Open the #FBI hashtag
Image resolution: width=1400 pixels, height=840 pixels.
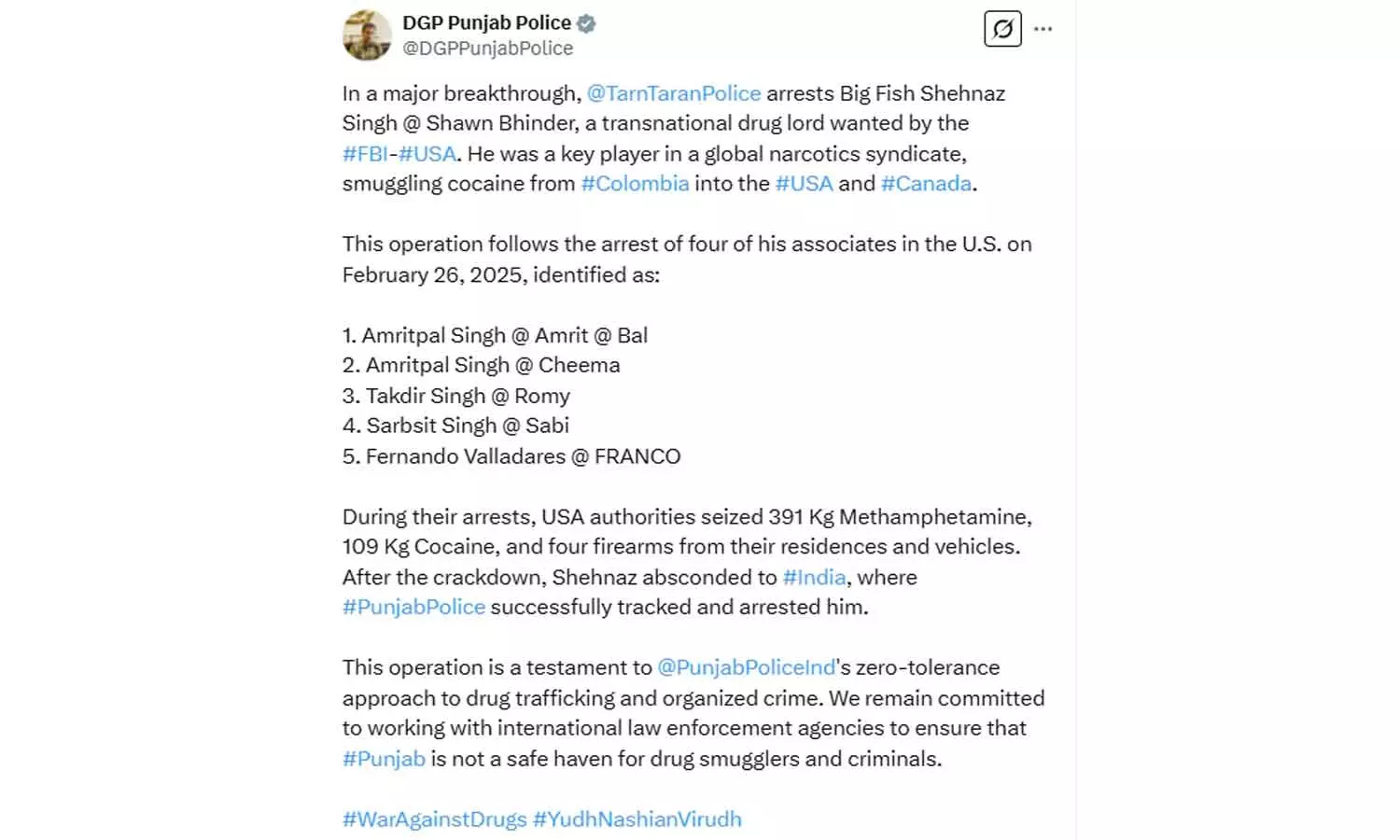click(364, 154)
